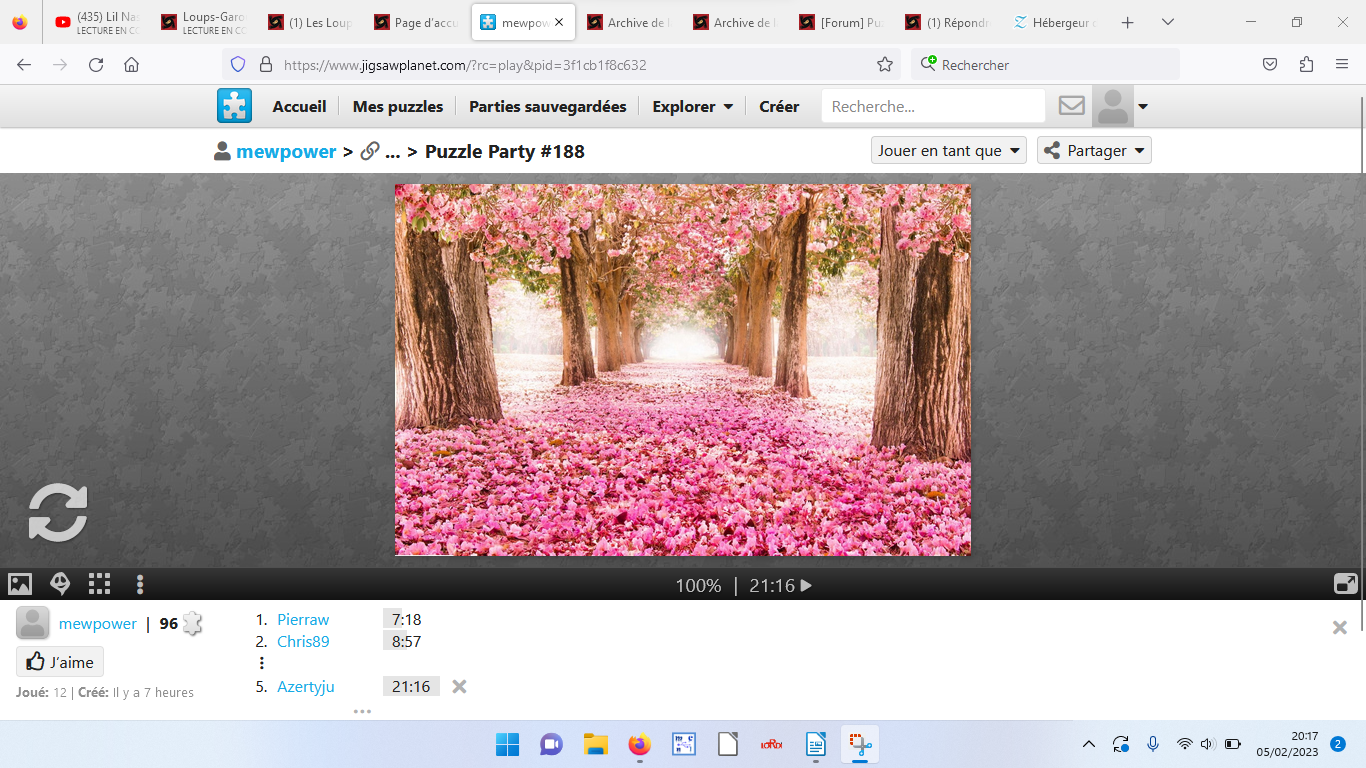Restart the puzzle with the large refresh arrows

click(58, 513)
